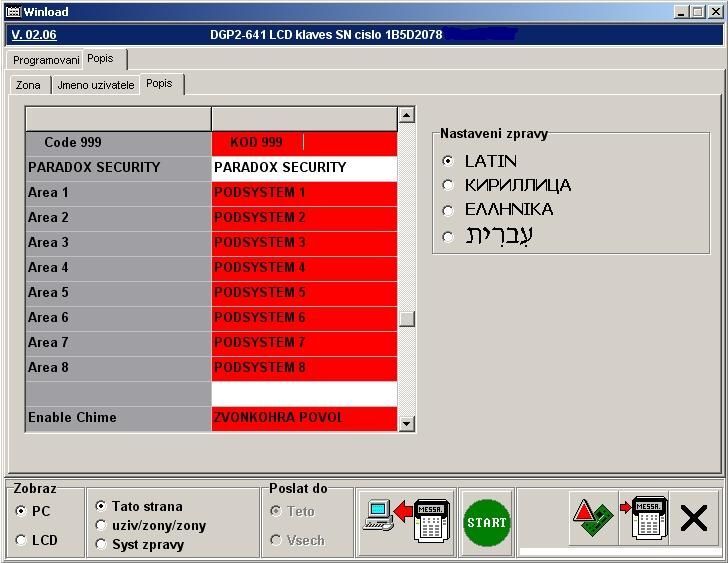Click the Winload title bar app icon
The image size is (728, 563).
point(13,11)
